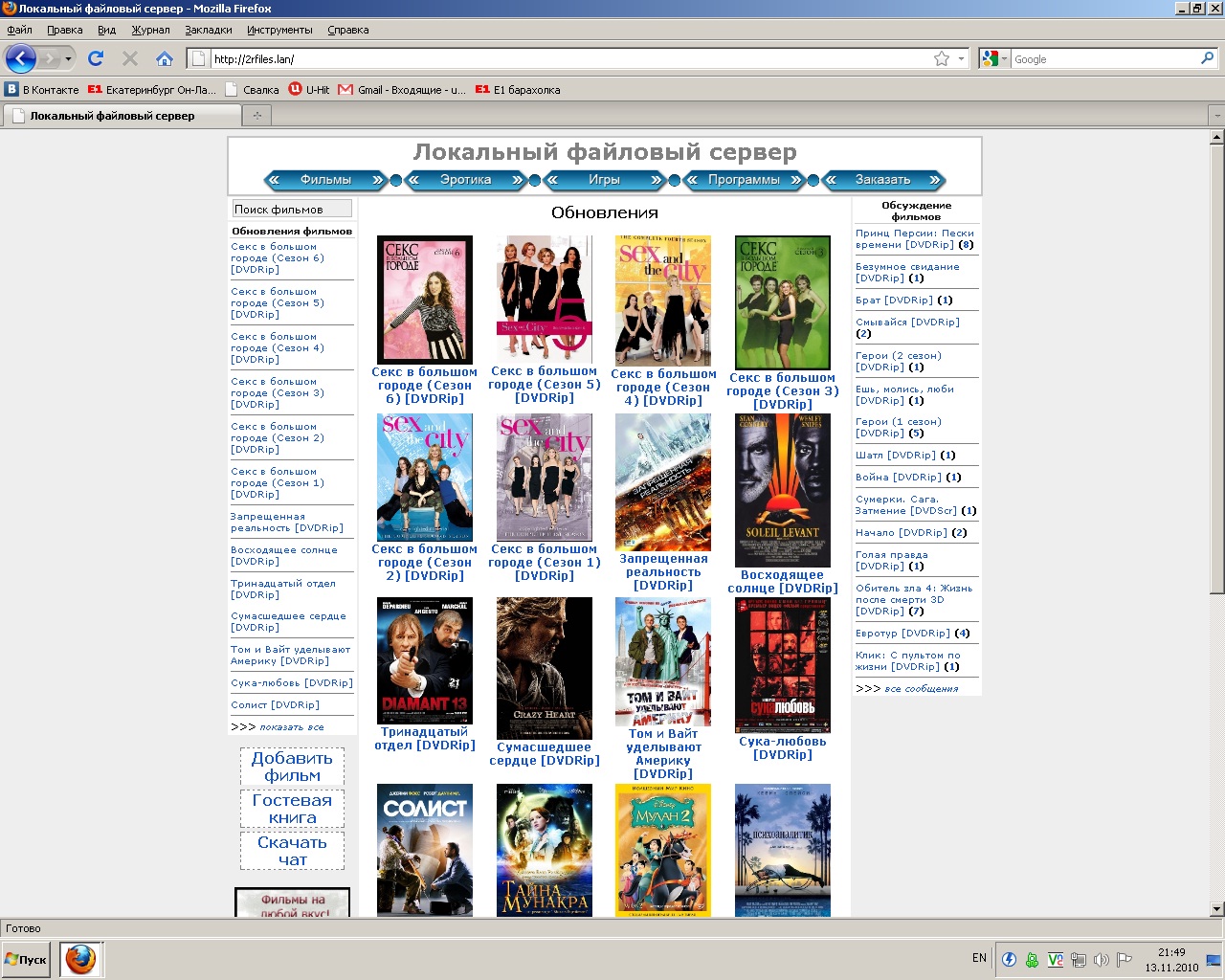Open the Gmail - Входящие bookmark
The height and width of the screenshot is (980, 1225).
tap(402, 90)
